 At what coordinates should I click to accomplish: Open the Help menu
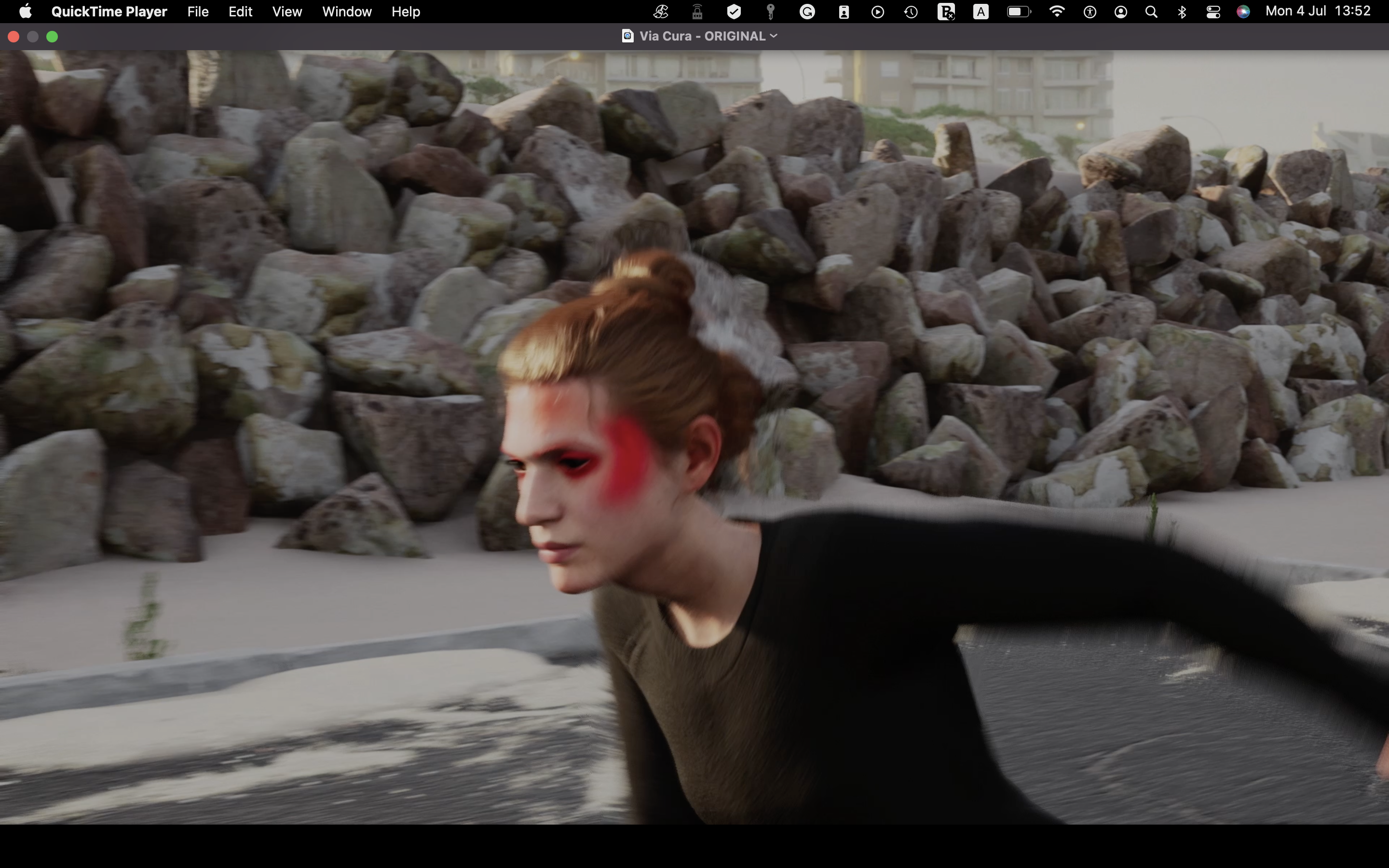click(x=405, y=12)
